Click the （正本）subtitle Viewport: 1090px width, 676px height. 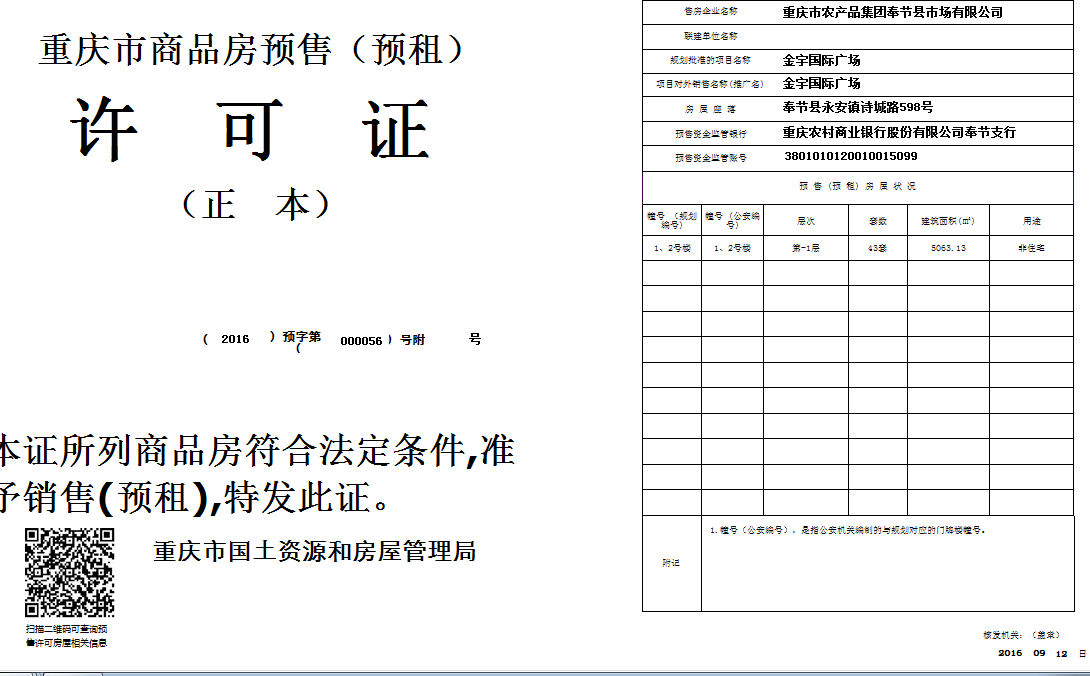point(256,205)
